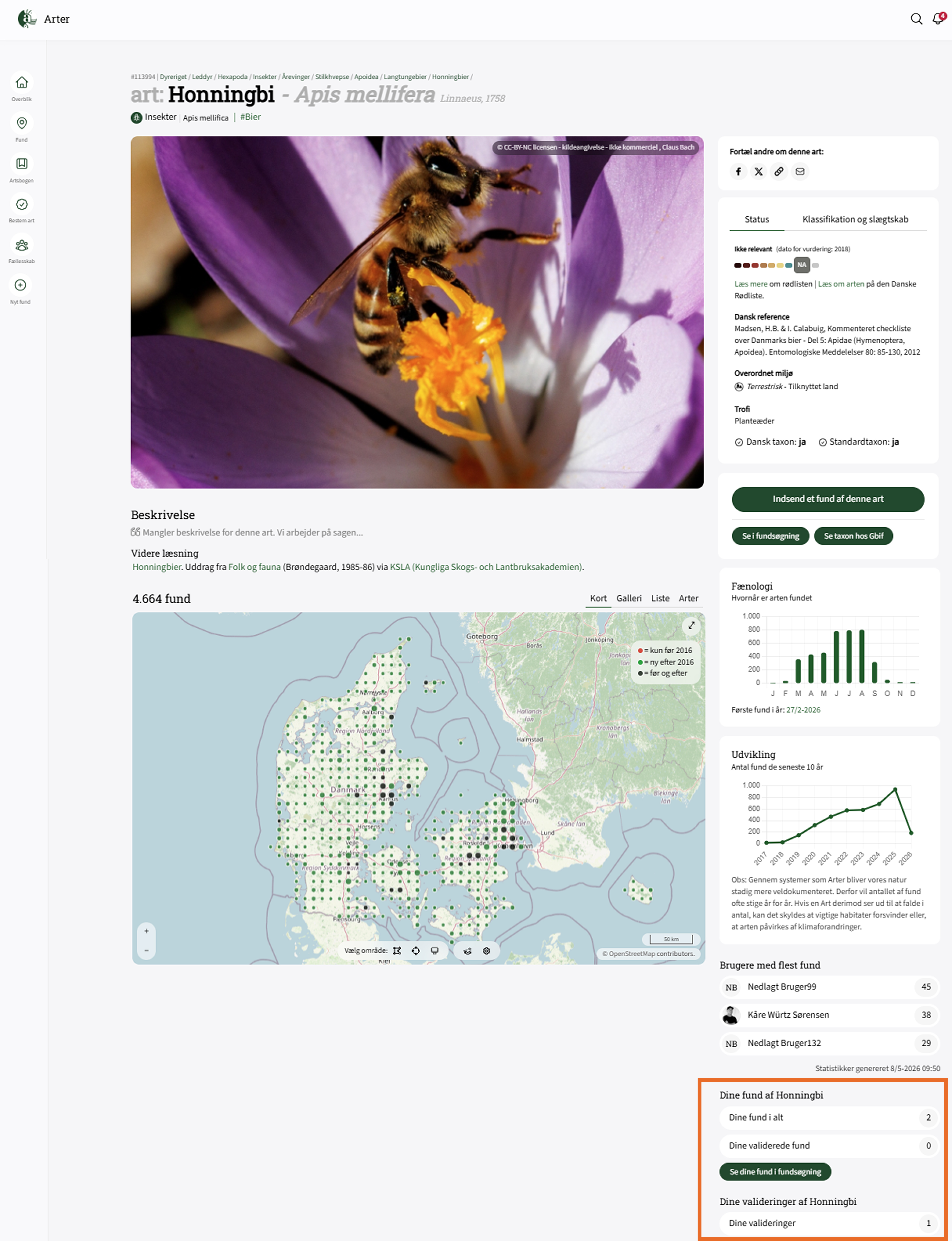Image resolution: width=952 pixels, height=1241 pixels.
Task: Click Se i fundsøgning button
Action: click(x=771, y=536)
